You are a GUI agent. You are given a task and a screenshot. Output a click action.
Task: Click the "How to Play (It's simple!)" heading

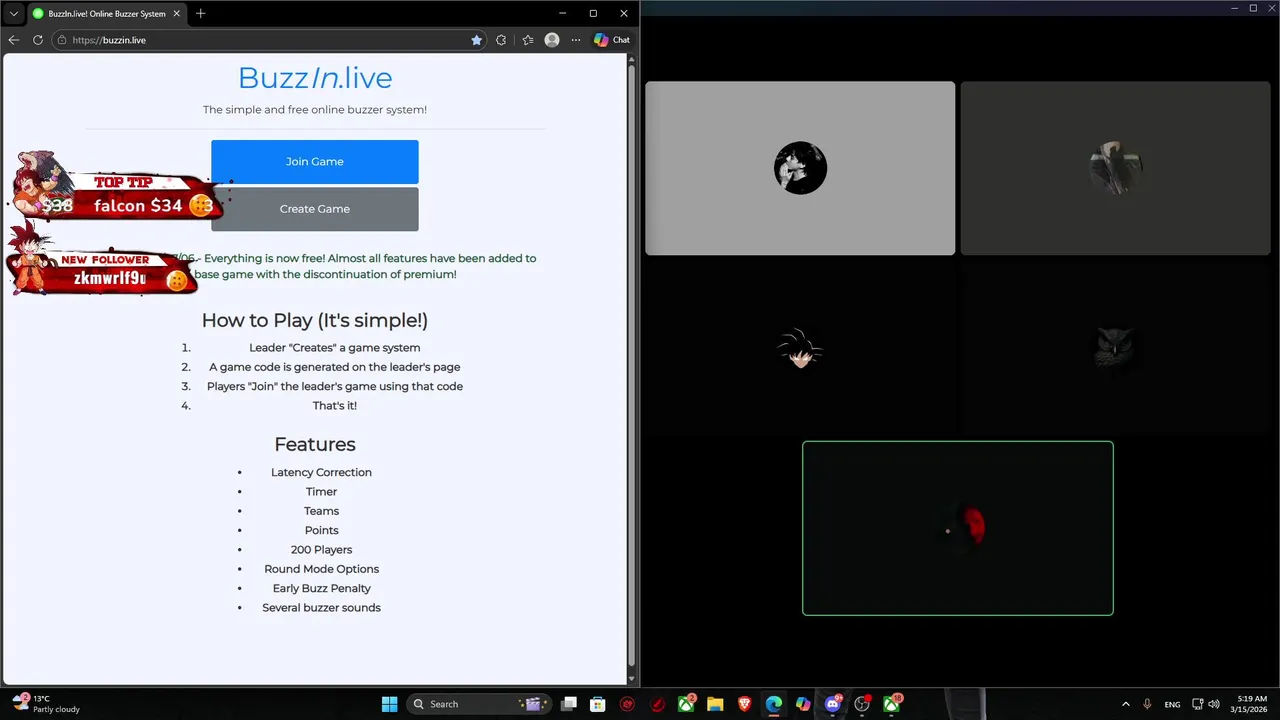point(315,320)
